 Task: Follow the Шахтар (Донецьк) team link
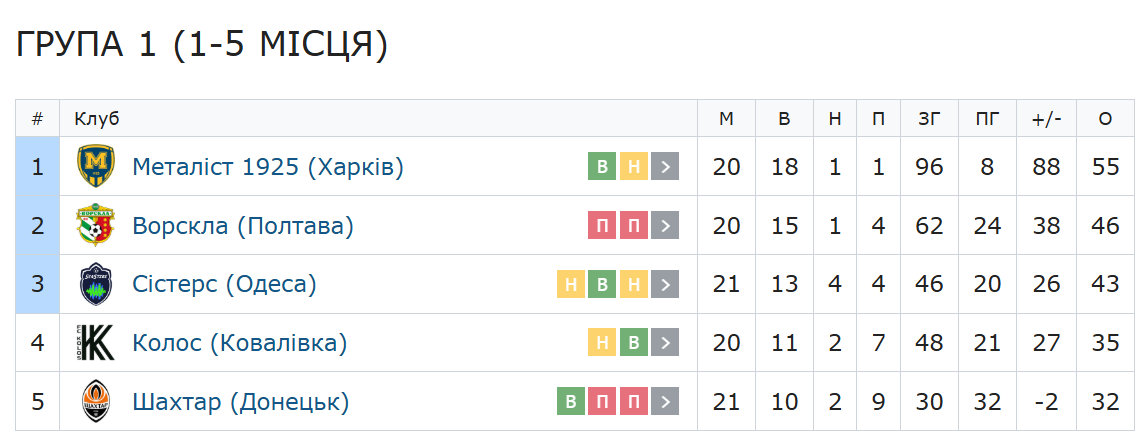tap(241, 403)
